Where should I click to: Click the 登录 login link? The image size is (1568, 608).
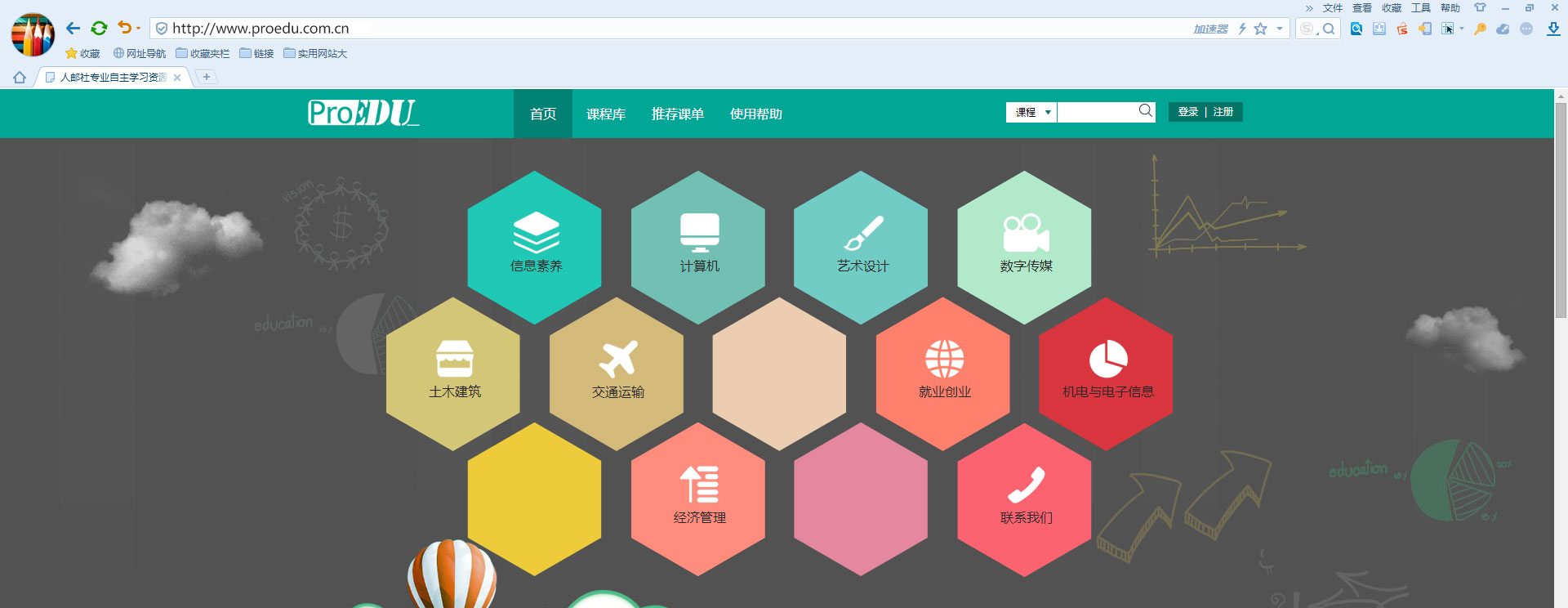click(x=1187, y=112)
